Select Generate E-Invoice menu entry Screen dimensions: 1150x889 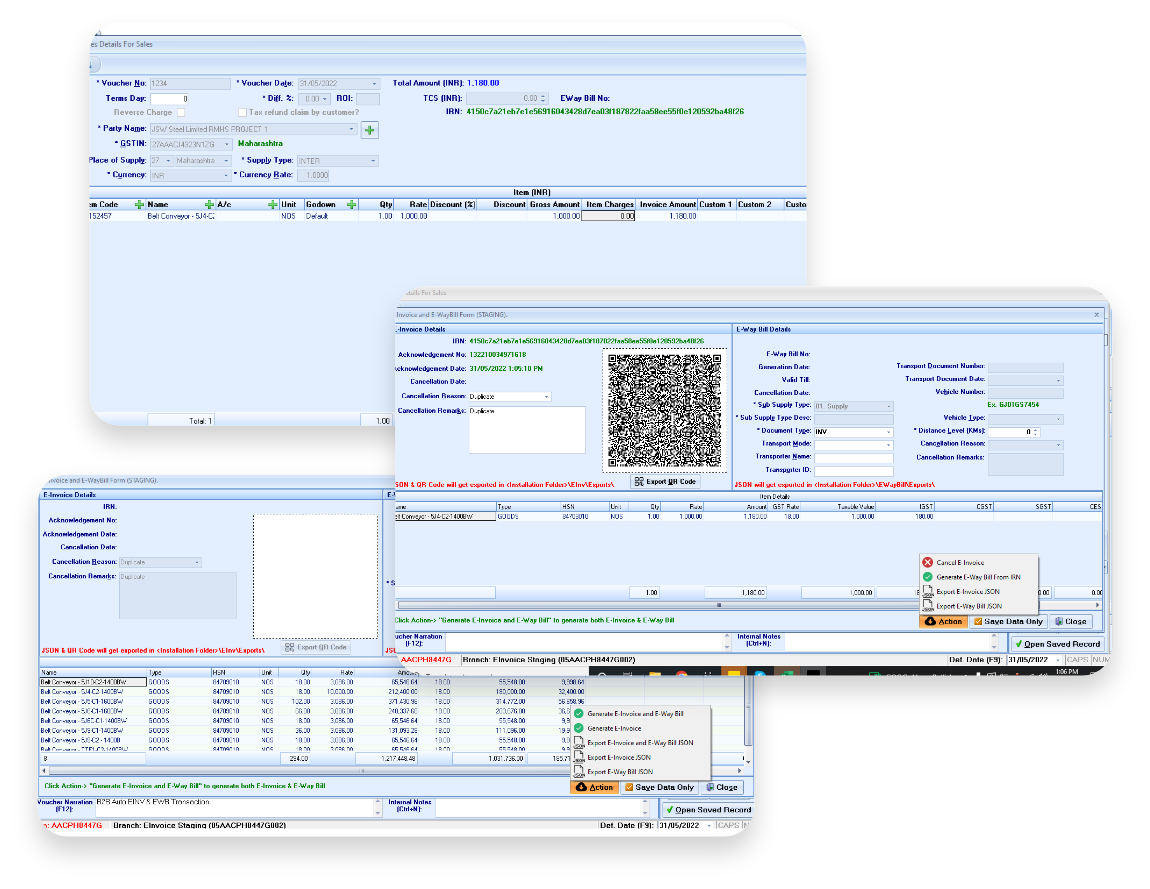614,728
